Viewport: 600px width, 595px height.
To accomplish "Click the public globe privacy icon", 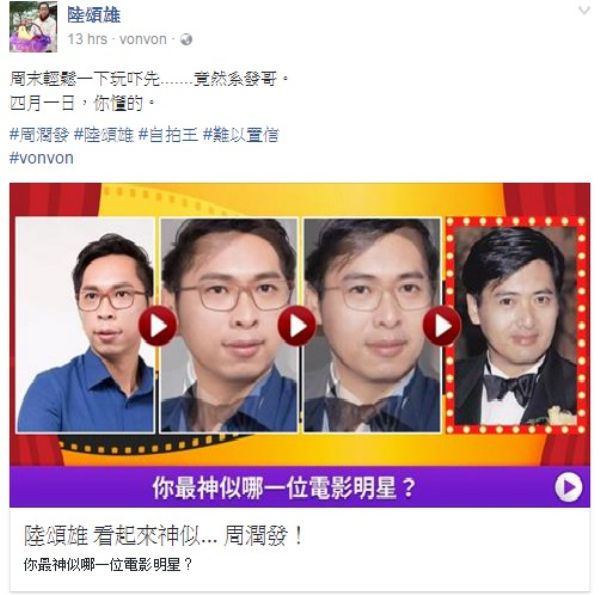I will tap(186, 39).
